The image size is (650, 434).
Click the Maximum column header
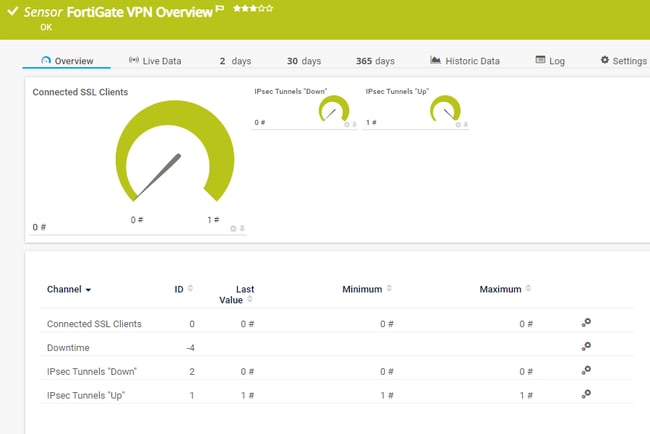500,289
